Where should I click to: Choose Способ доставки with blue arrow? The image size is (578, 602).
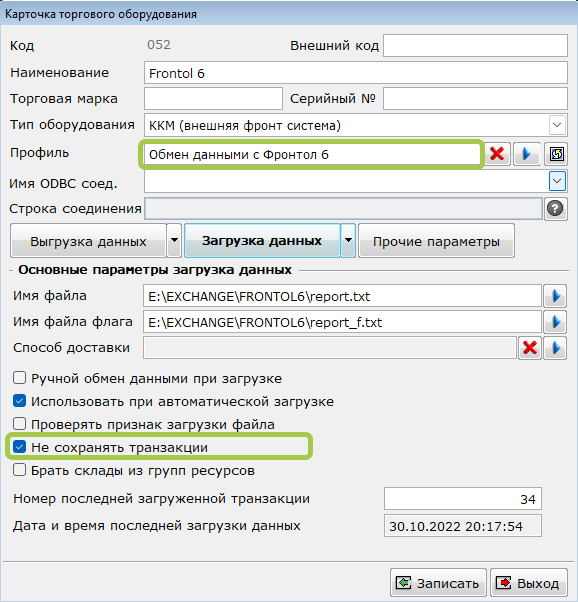point(555,348)
